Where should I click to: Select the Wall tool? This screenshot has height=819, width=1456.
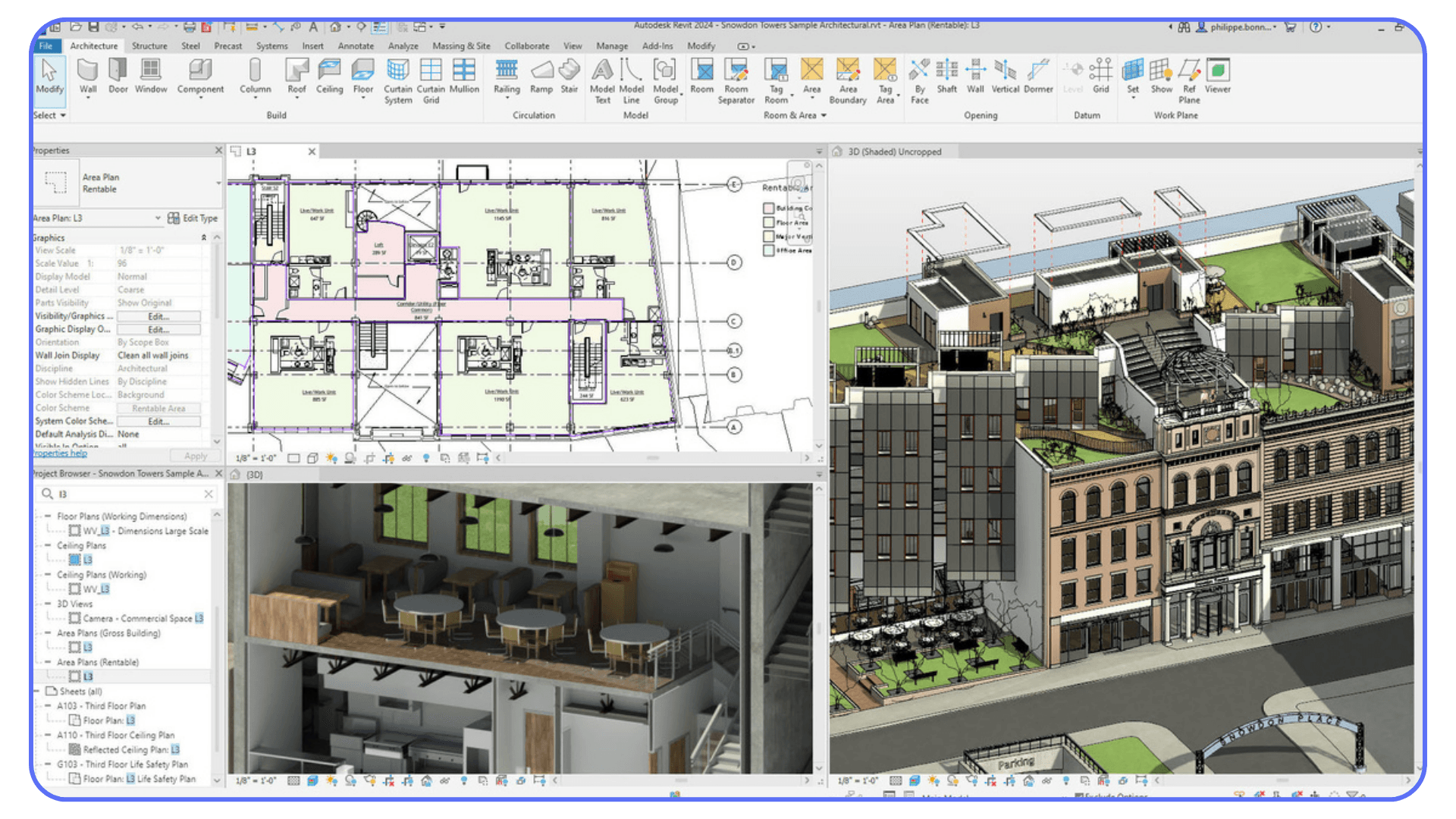coord(88,76)
